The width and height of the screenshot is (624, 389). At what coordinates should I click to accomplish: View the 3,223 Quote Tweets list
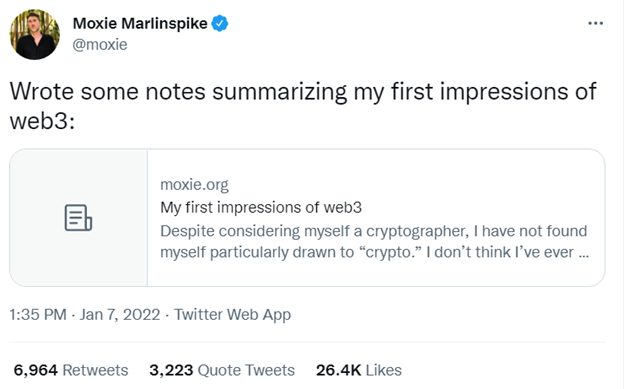click(x=222, y=370)
